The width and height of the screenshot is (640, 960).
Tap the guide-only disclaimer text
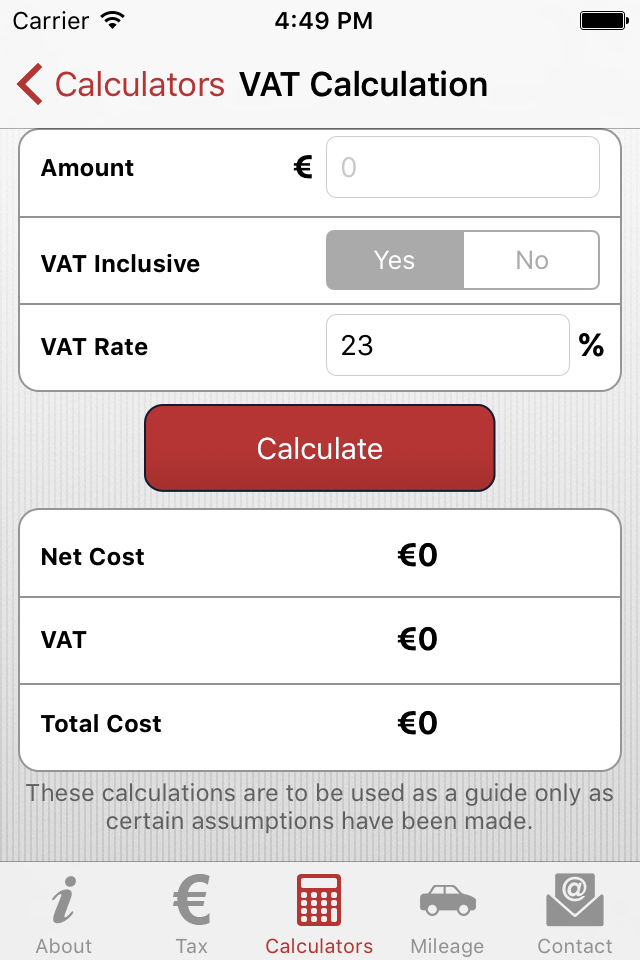pos(320,807)
